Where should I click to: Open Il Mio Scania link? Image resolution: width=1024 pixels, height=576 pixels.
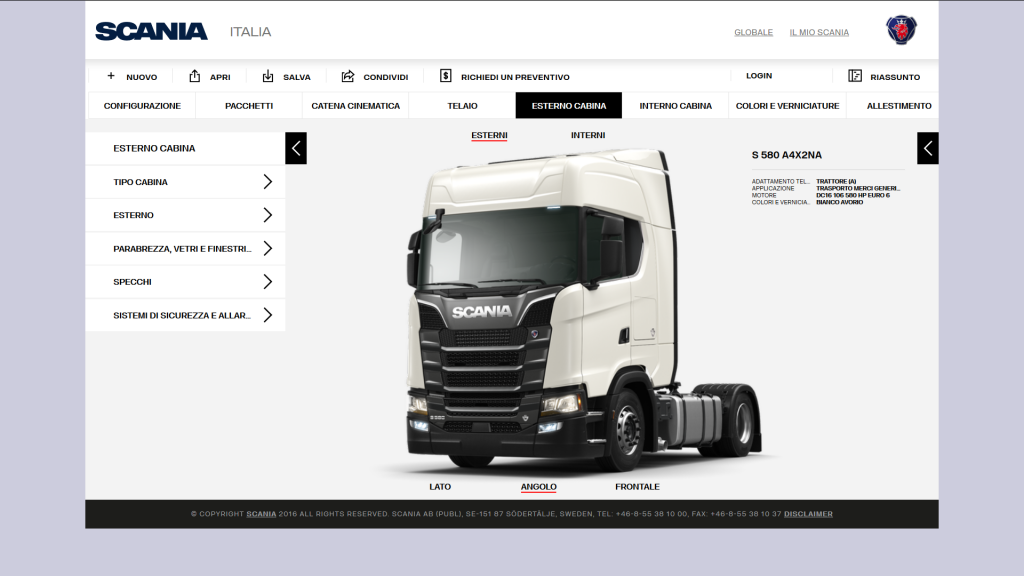click(x=819, y=32)
